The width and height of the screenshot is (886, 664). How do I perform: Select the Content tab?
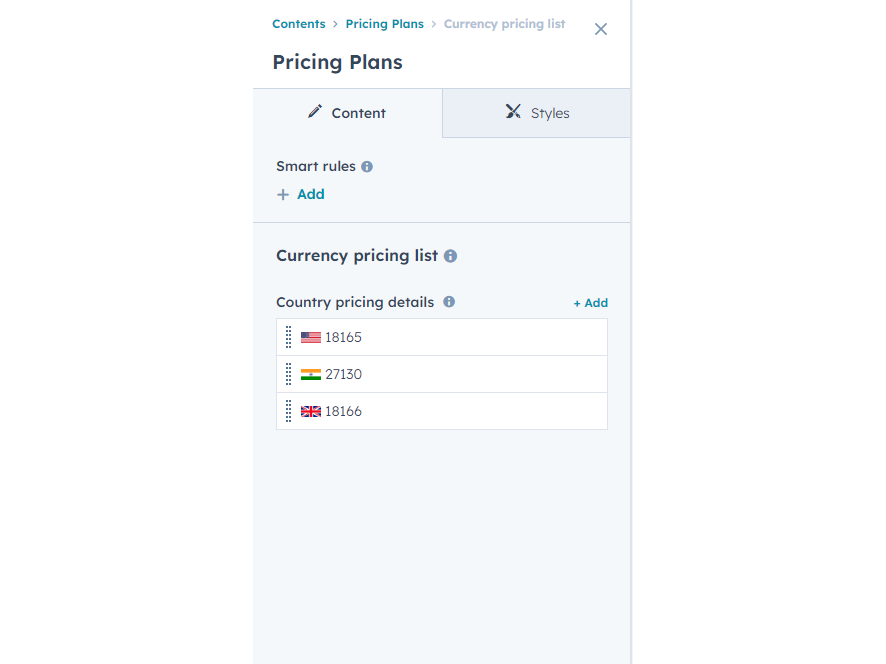346,112
